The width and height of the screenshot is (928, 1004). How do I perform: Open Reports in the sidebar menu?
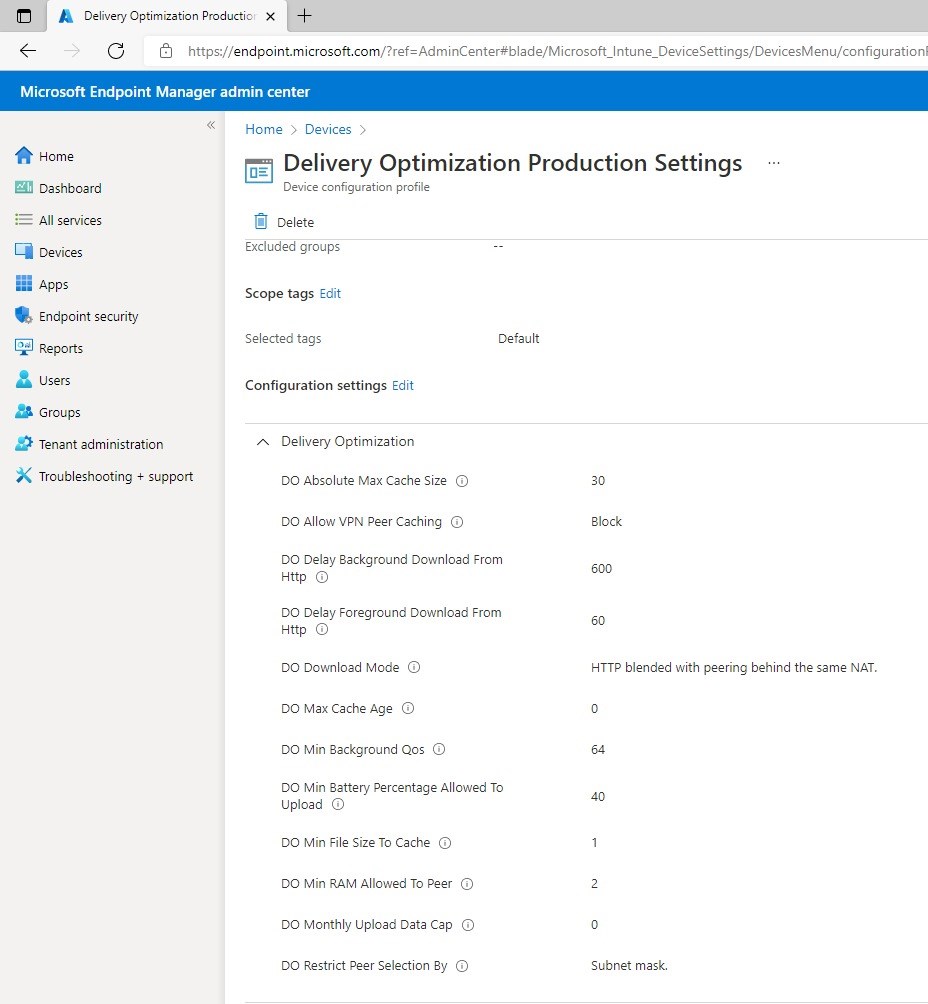point(61,348)
